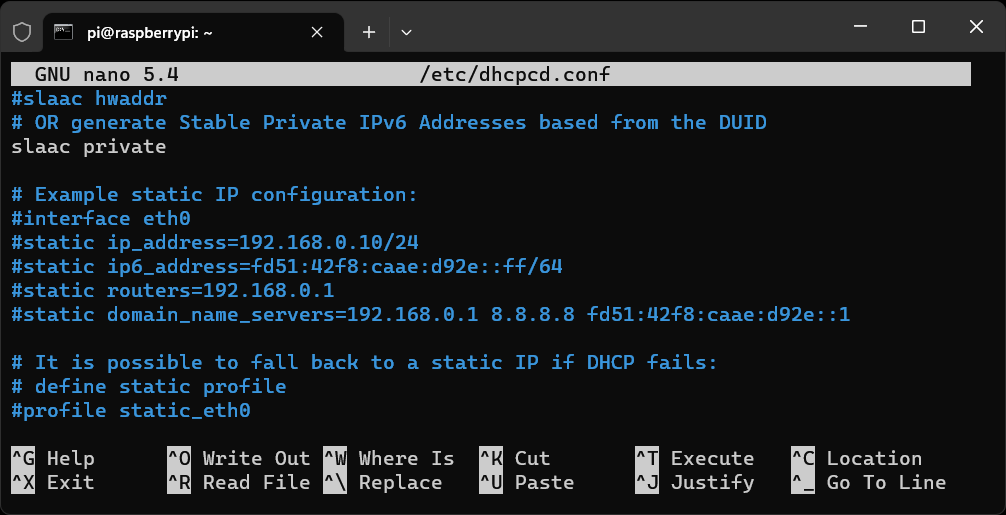Click the shield icon in the title bar
This screenshot has width=1006, height=515.
pos(22,32)
